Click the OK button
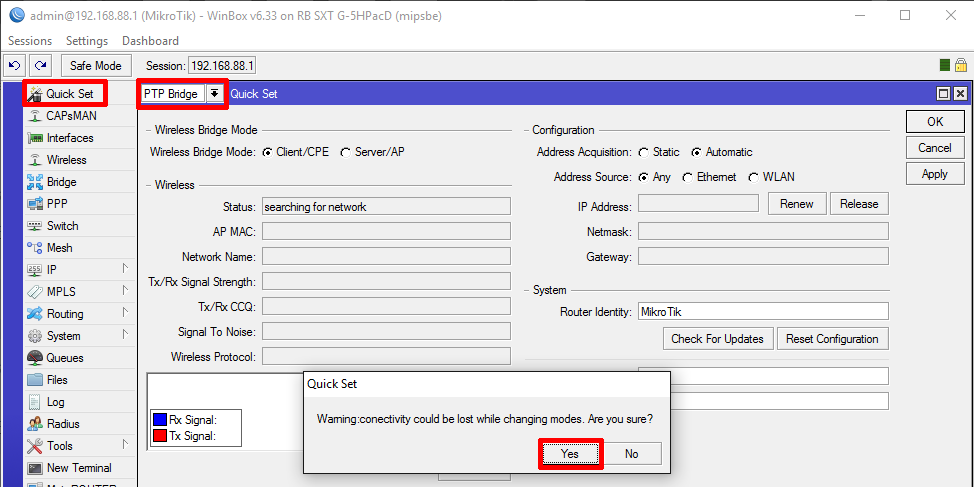The image size is (974, 487). 935,122
